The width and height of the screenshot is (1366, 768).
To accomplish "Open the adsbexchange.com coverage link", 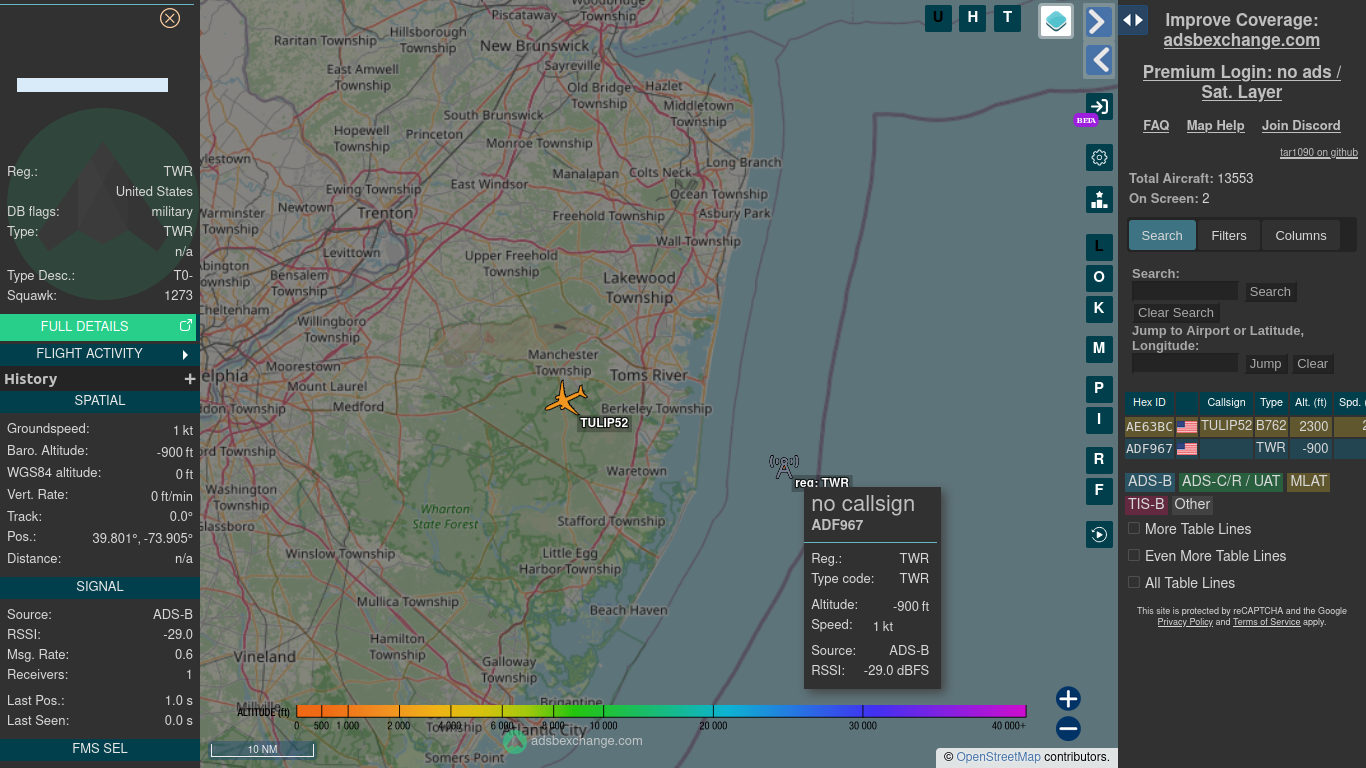I will click(x=1241, y=40).
